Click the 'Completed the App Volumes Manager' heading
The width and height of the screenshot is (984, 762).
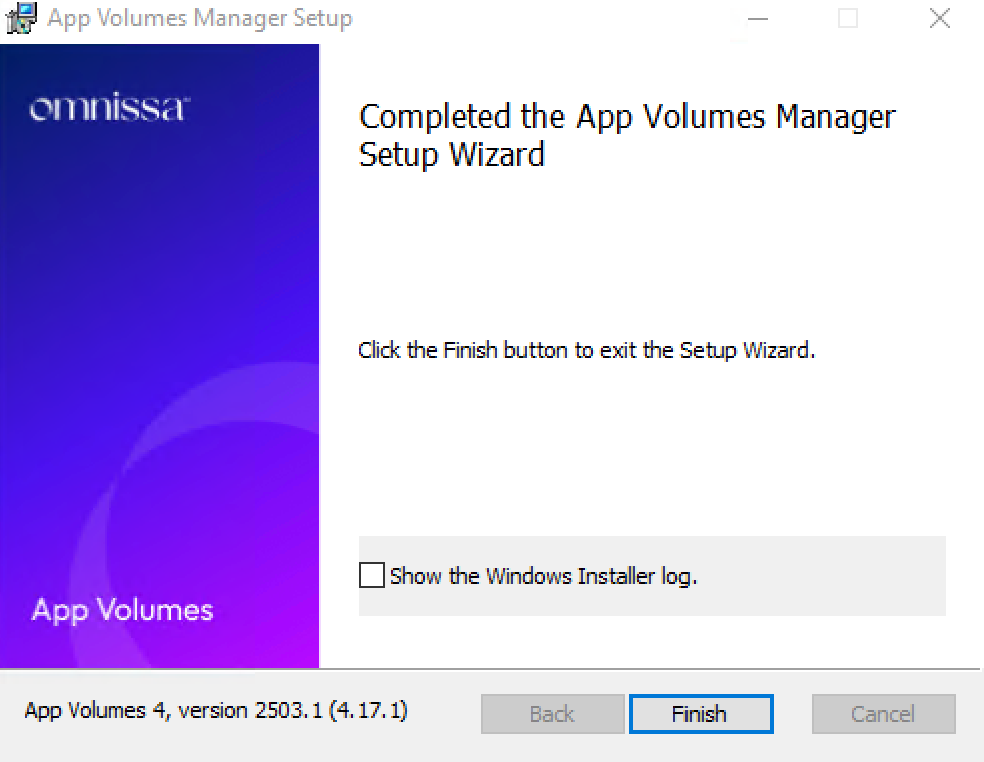627,117
